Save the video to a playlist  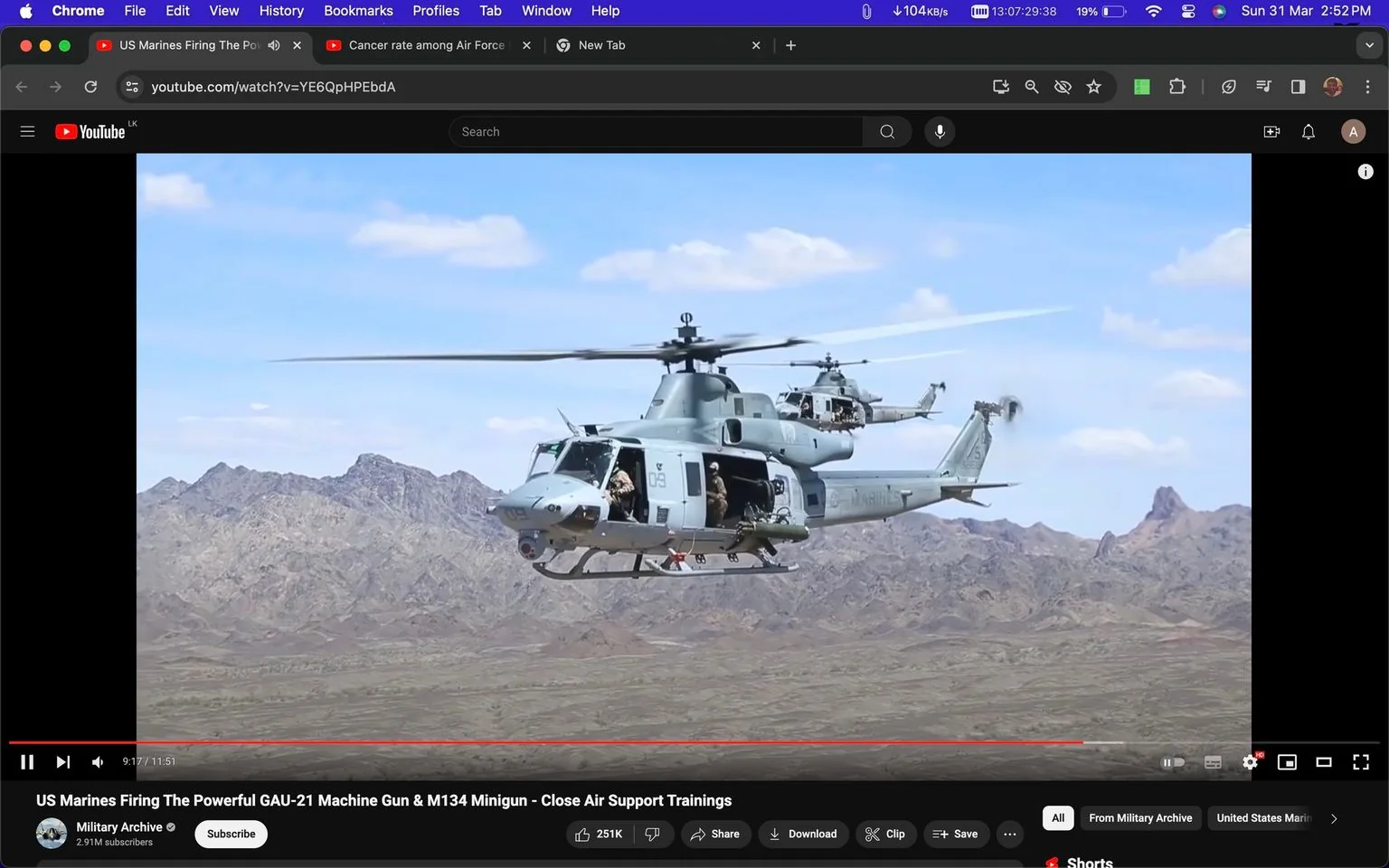[956, 834]
